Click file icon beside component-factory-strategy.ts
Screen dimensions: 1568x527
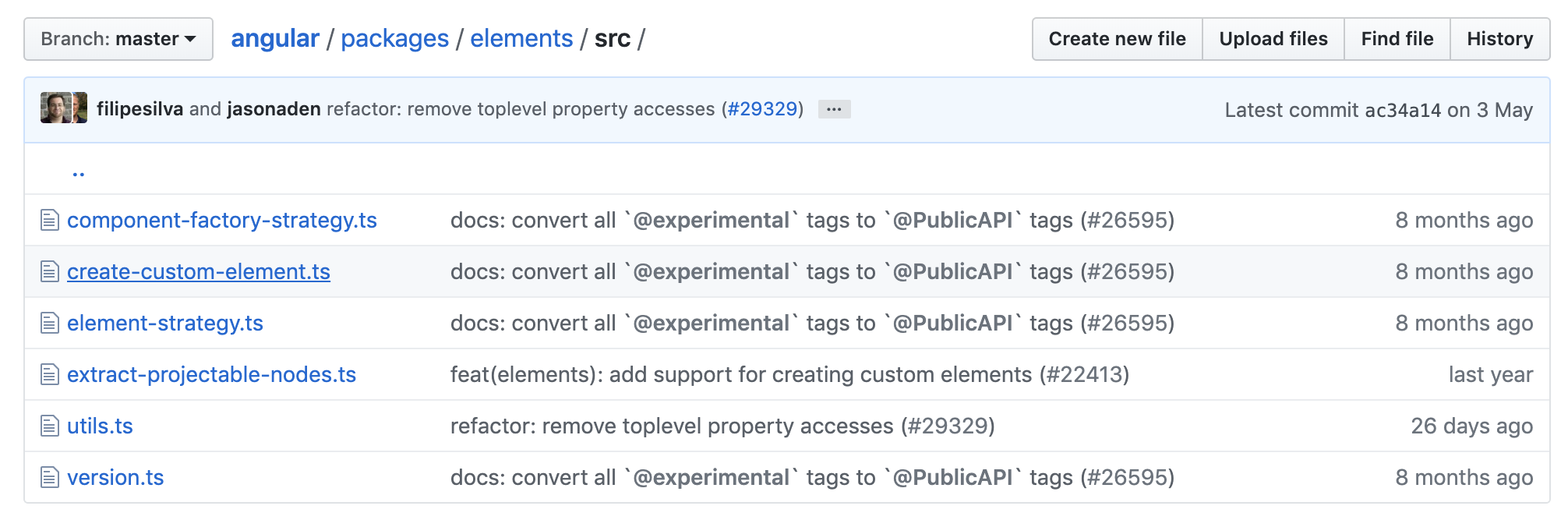click(50, 221)
